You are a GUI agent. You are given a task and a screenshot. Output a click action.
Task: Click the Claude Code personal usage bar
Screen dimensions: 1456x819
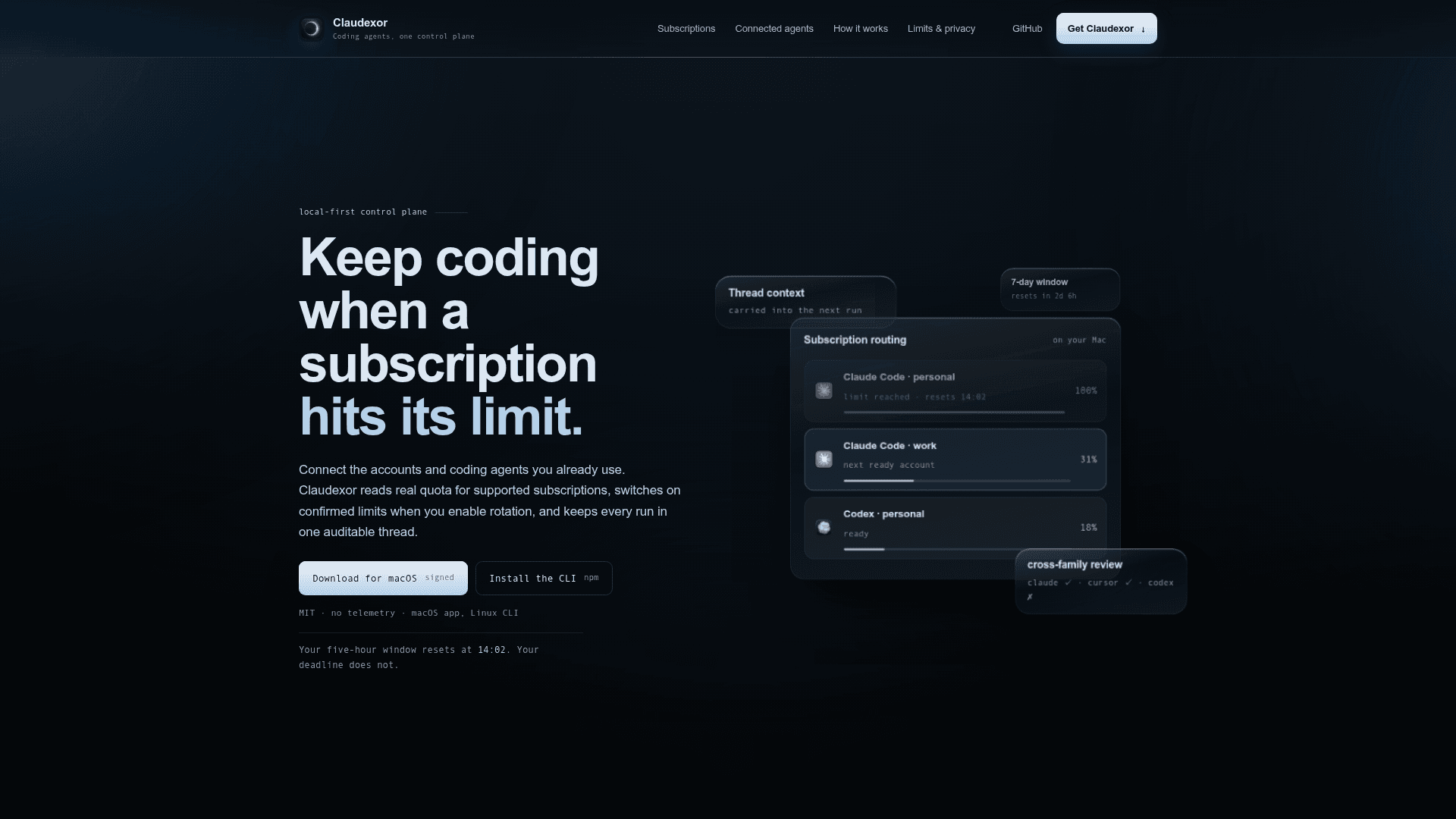click(954, 413)
